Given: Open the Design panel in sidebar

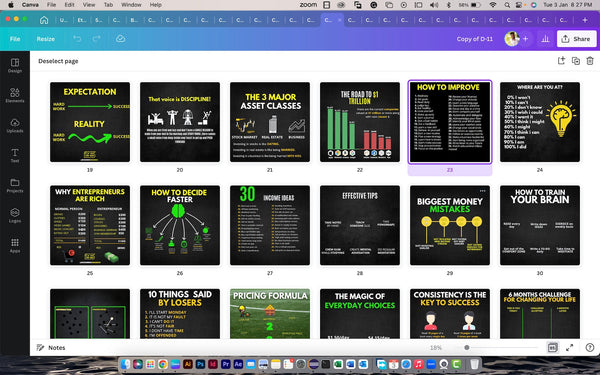Looking at the screenshot, I should coord(15,65).
